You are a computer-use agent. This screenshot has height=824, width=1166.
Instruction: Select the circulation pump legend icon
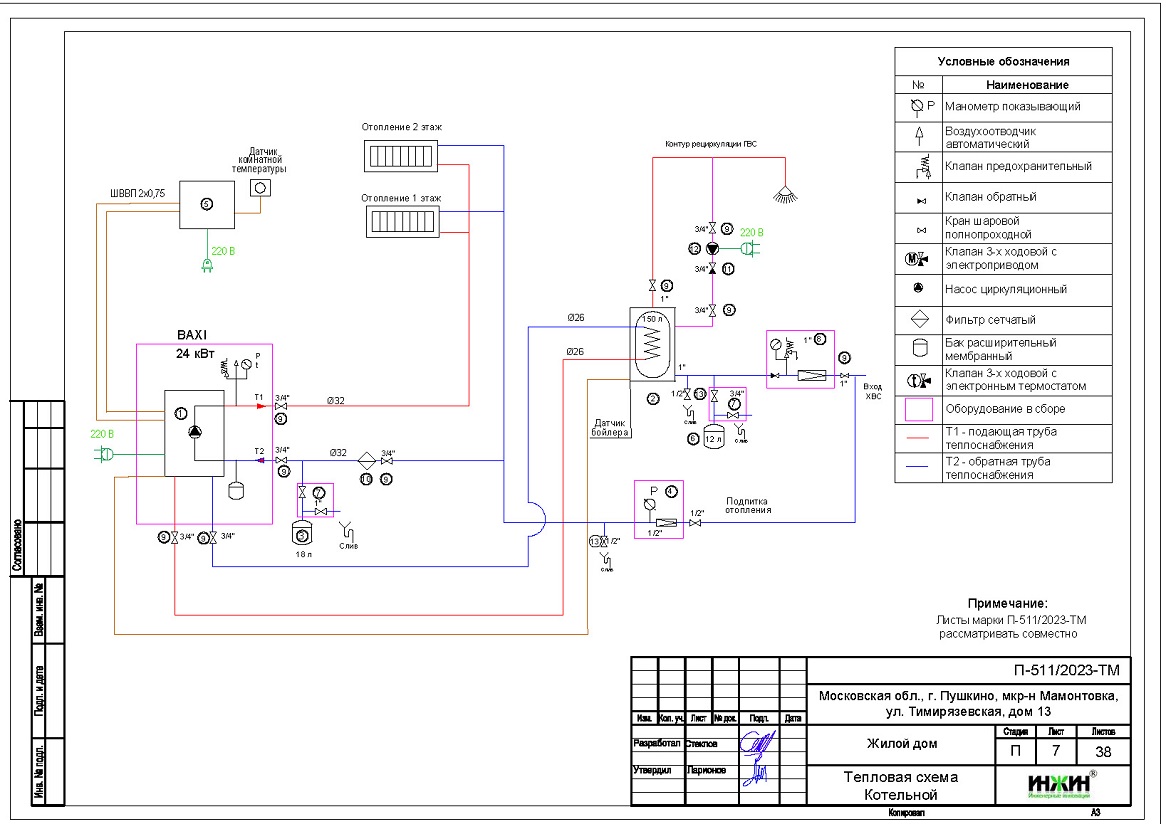917,289
